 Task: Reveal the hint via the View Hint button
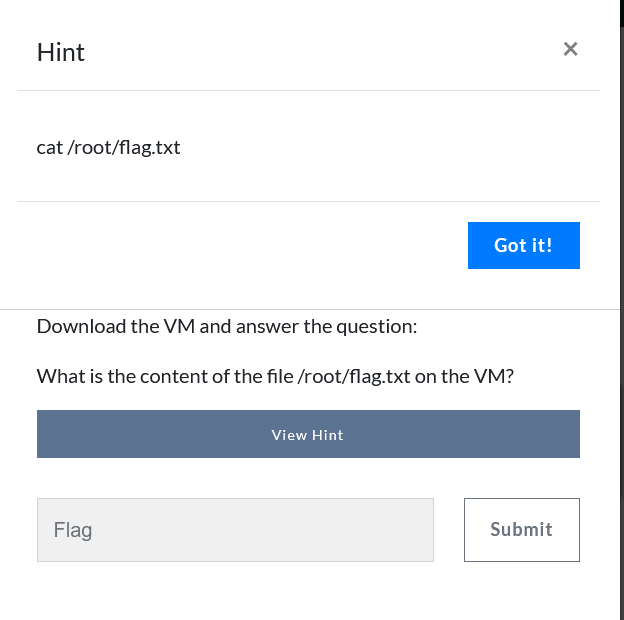308,434
